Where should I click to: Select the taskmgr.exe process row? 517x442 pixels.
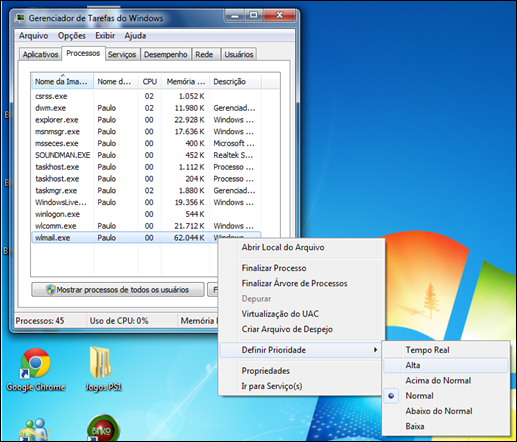pos(146,191)
